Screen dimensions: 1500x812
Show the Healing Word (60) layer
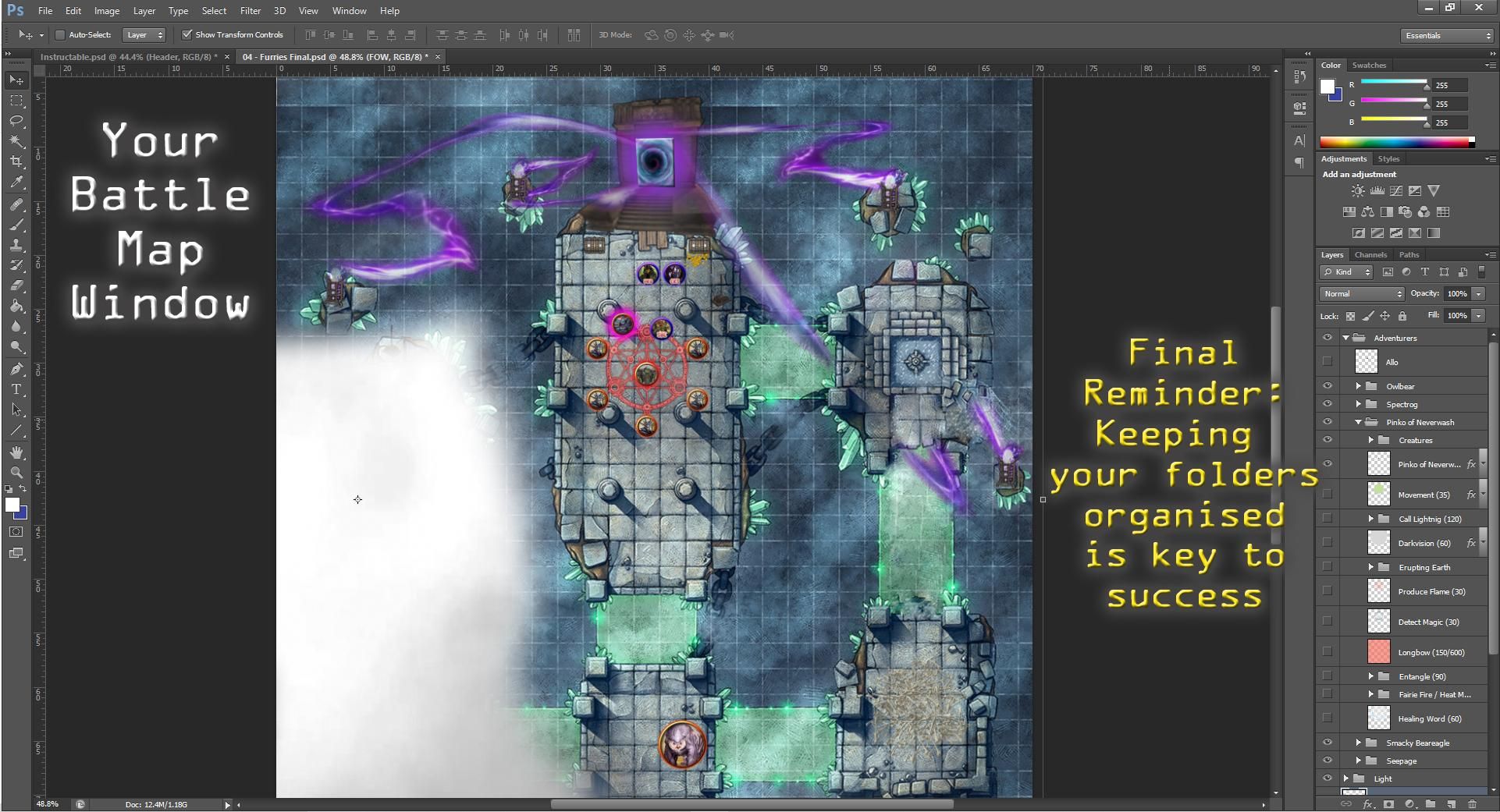click(x=1328, y=718)
